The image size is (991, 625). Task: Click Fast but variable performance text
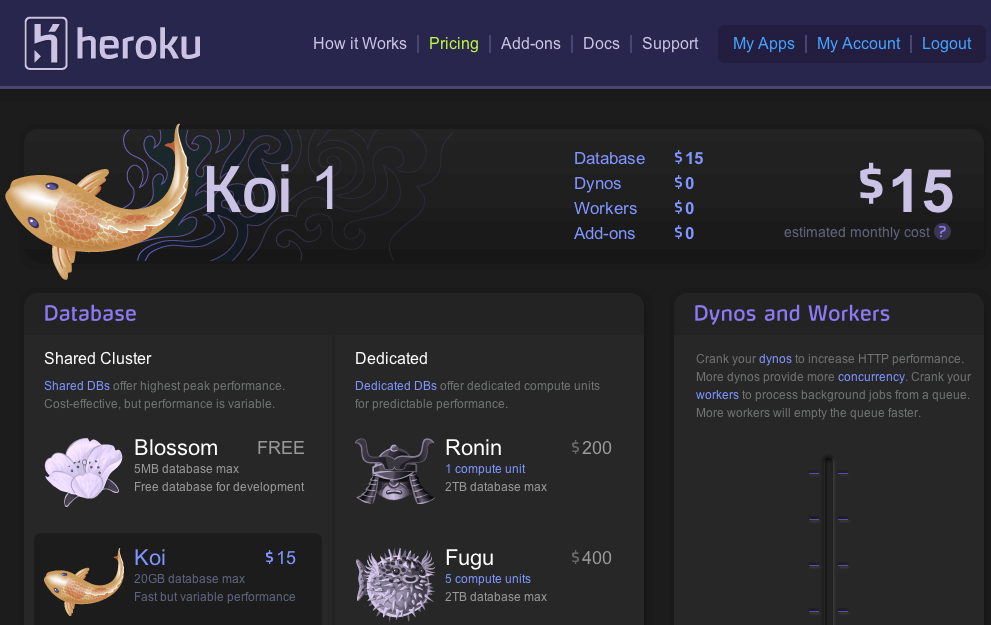pos(214,597)
